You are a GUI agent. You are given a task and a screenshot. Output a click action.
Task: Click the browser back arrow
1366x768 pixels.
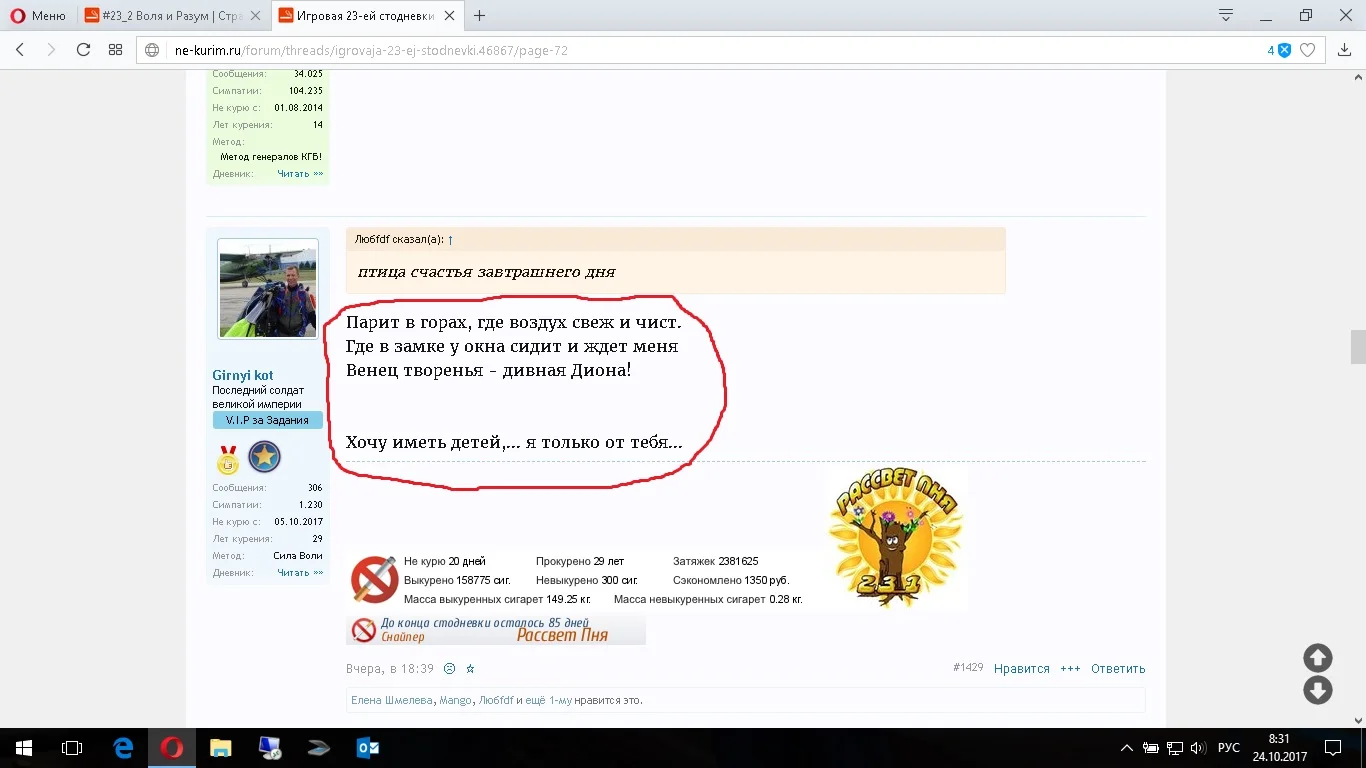click(20, 50)
